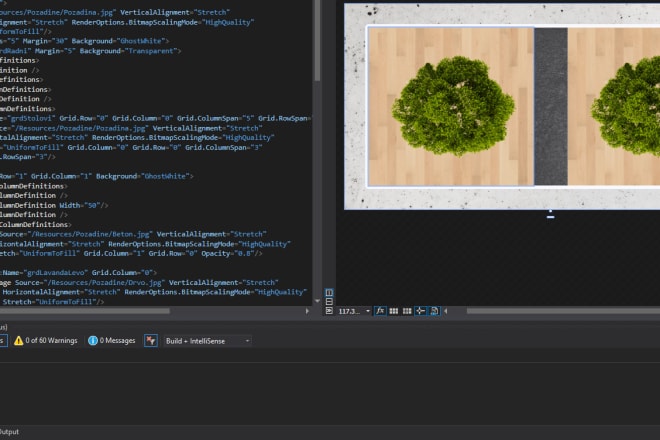Click code editor vertical scrollbar thumb

pyautogui.click(x=317, y=40)
